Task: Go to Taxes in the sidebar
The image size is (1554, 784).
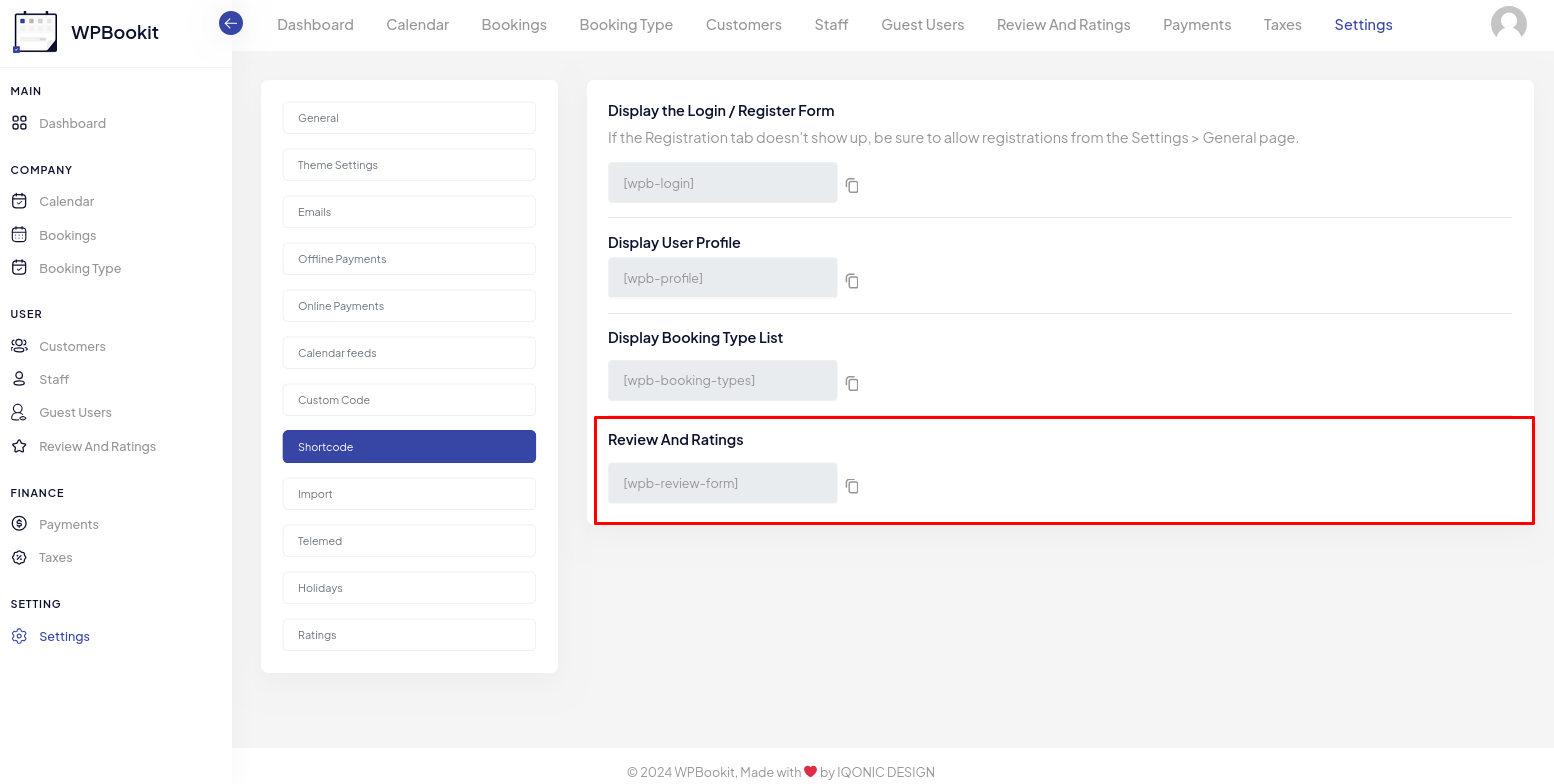Action: 55,557
